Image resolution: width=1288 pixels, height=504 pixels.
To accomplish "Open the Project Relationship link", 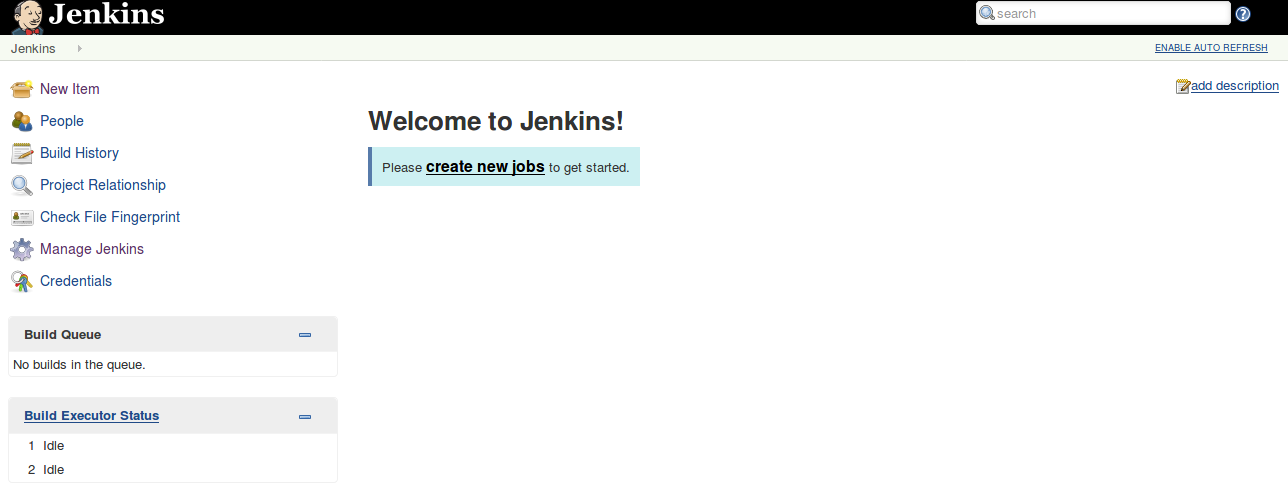I will (103, 185).
